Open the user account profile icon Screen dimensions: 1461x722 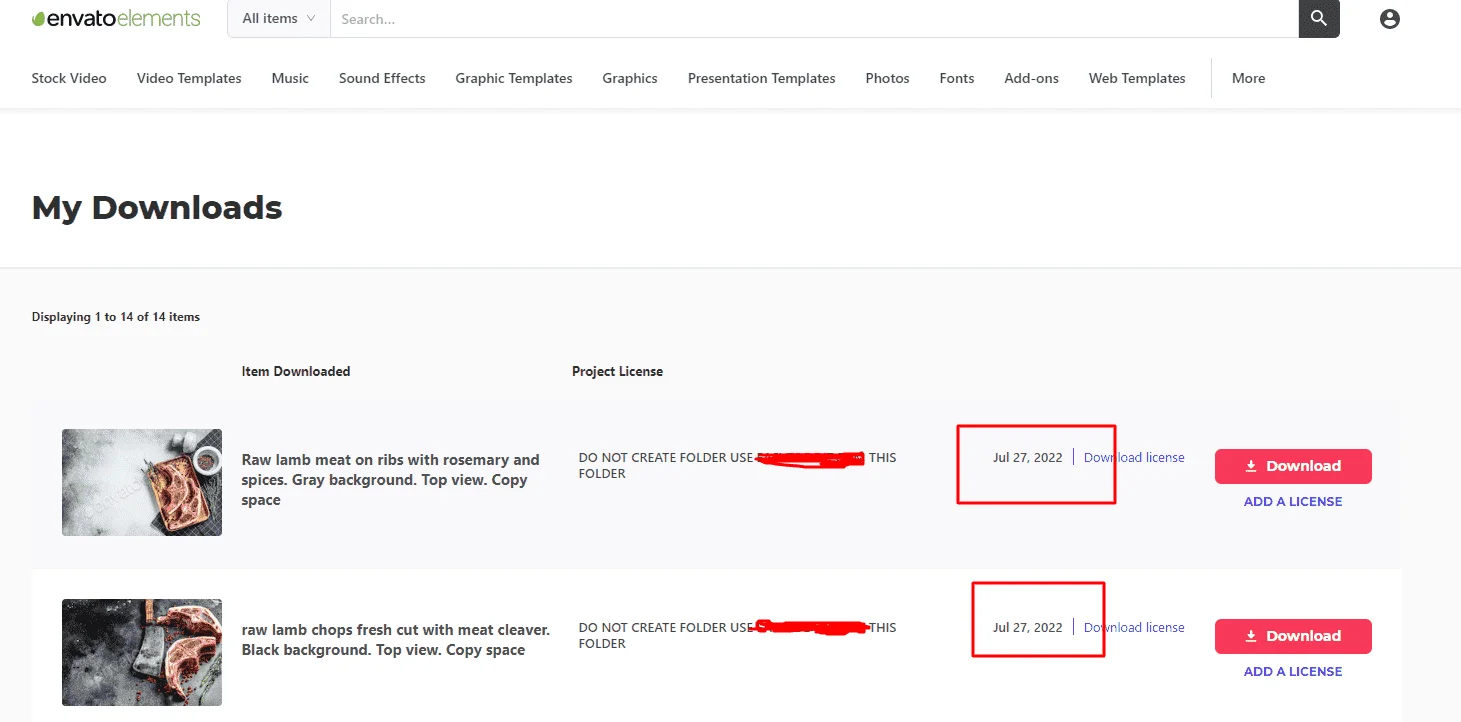[x=1389, y=18]
